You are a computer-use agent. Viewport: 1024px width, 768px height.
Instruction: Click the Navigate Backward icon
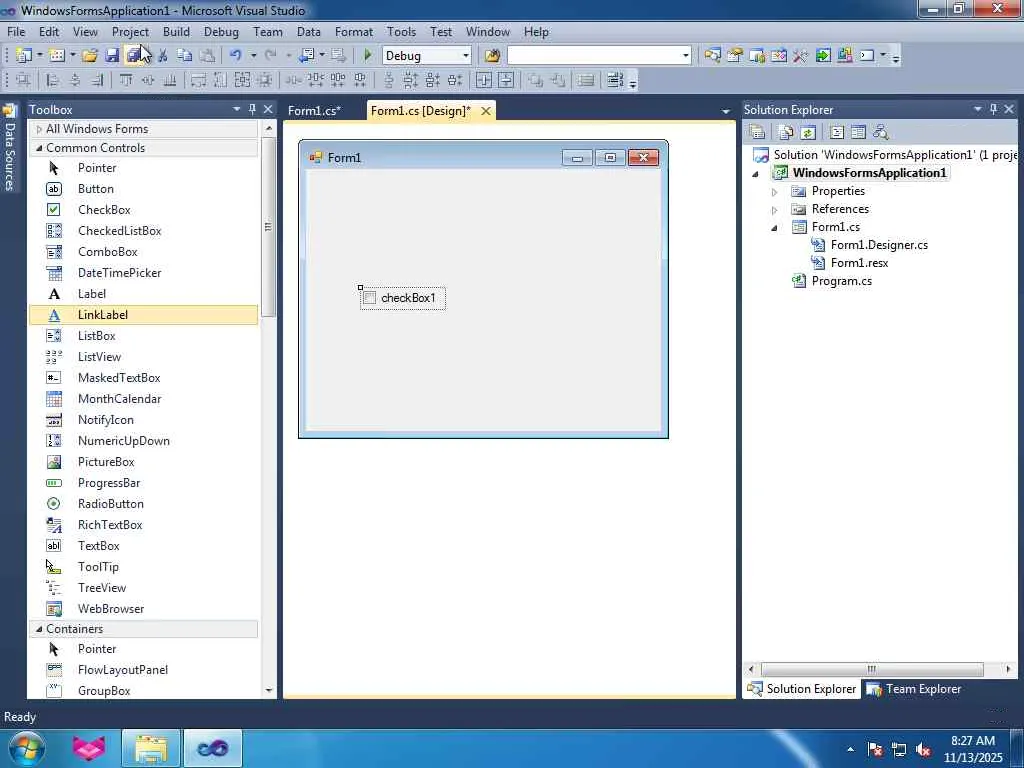(x=306, y=56)
